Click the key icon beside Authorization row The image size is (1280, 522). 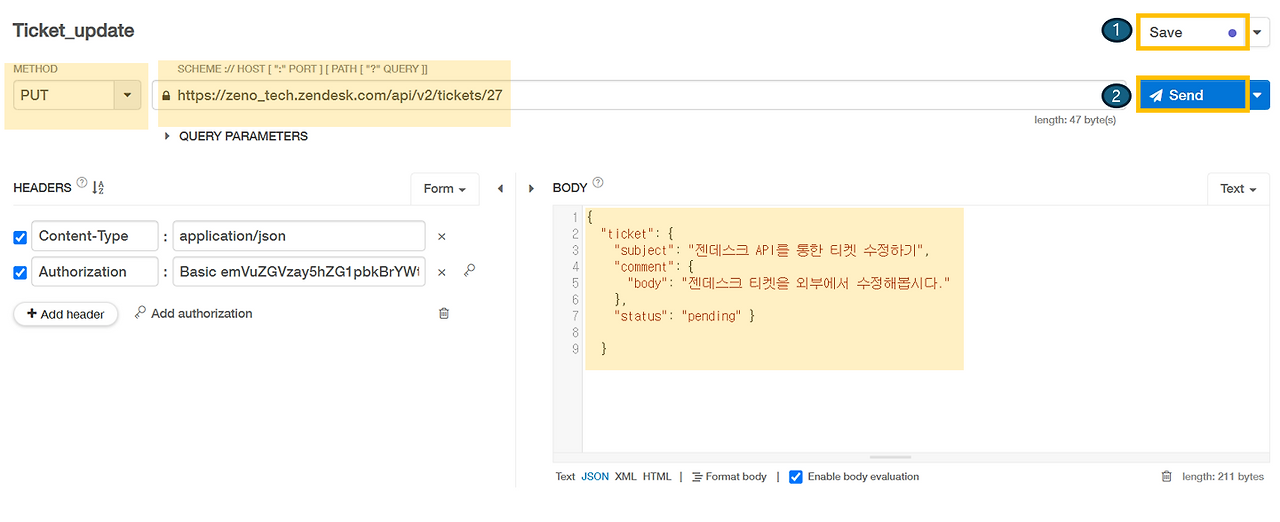pyautogui.click(x=469, y=271)
